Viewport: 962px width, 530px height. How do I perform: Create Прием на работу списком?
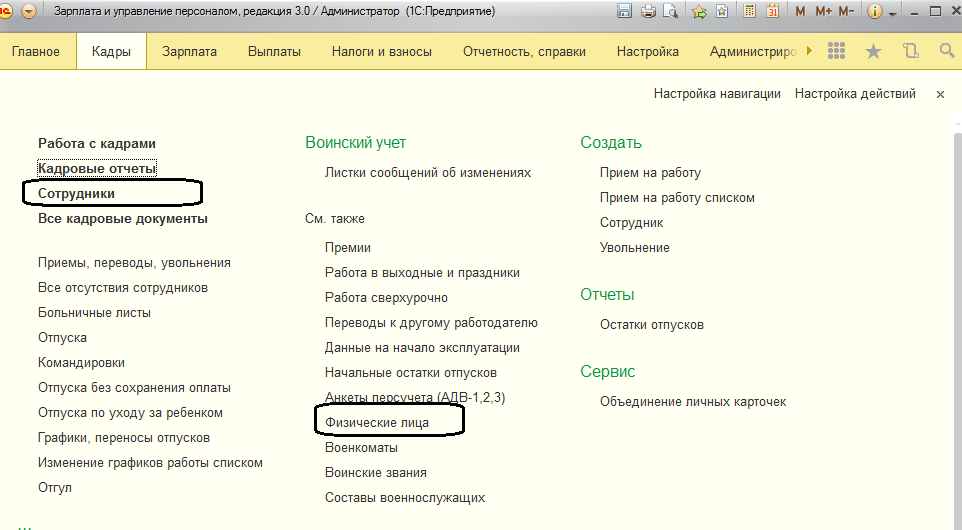677,198
